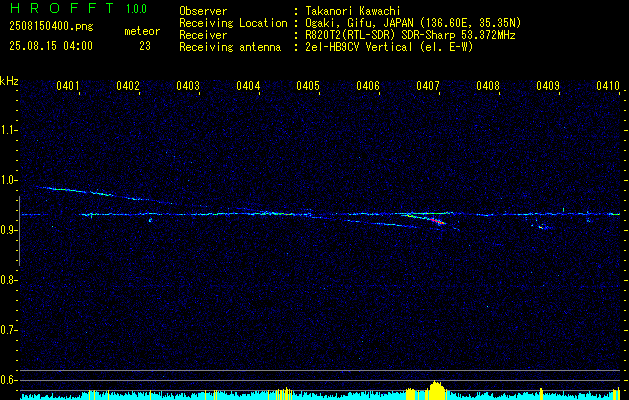Click time marker 0406

click(368, 85)
